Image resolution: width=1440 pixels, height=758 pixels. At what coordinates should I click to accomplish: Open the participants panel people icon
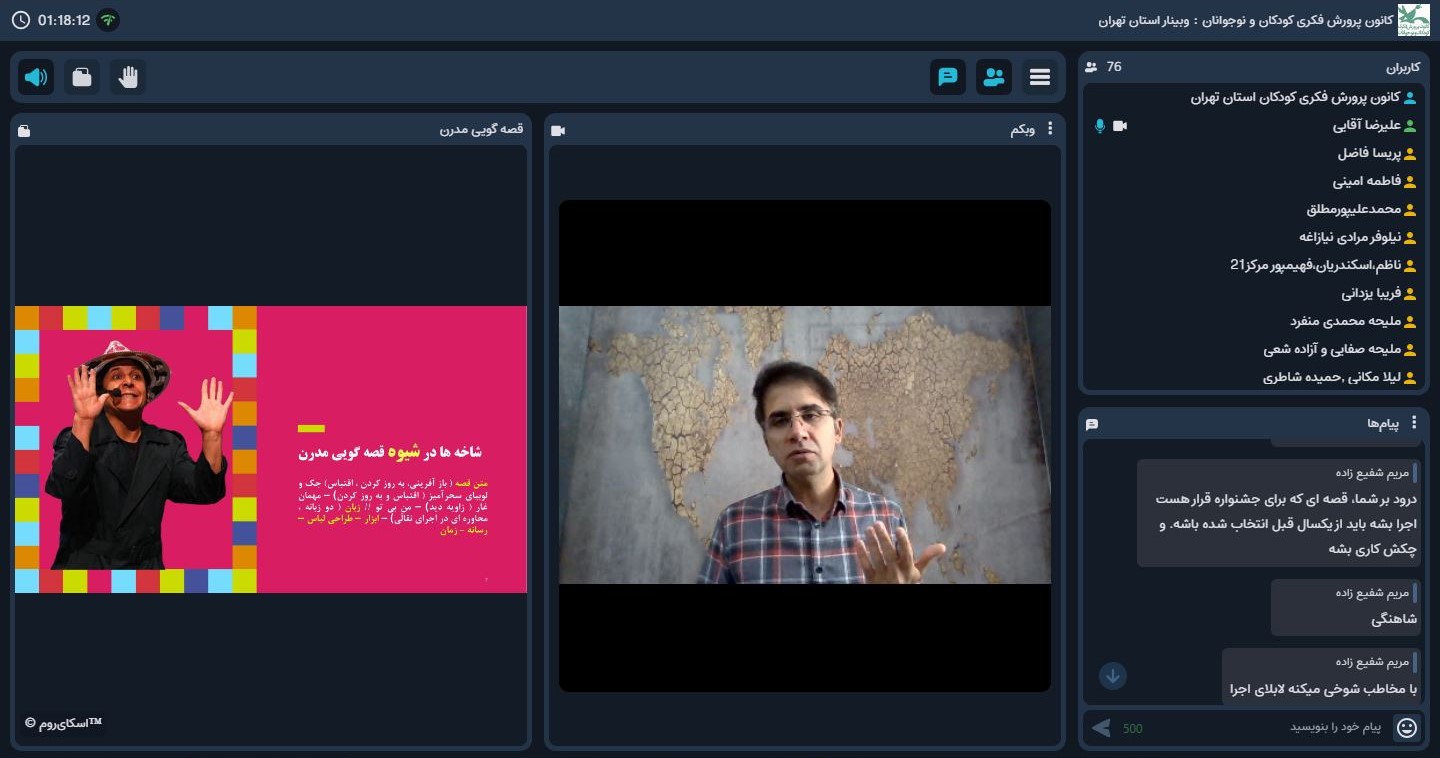coord(993,77)
